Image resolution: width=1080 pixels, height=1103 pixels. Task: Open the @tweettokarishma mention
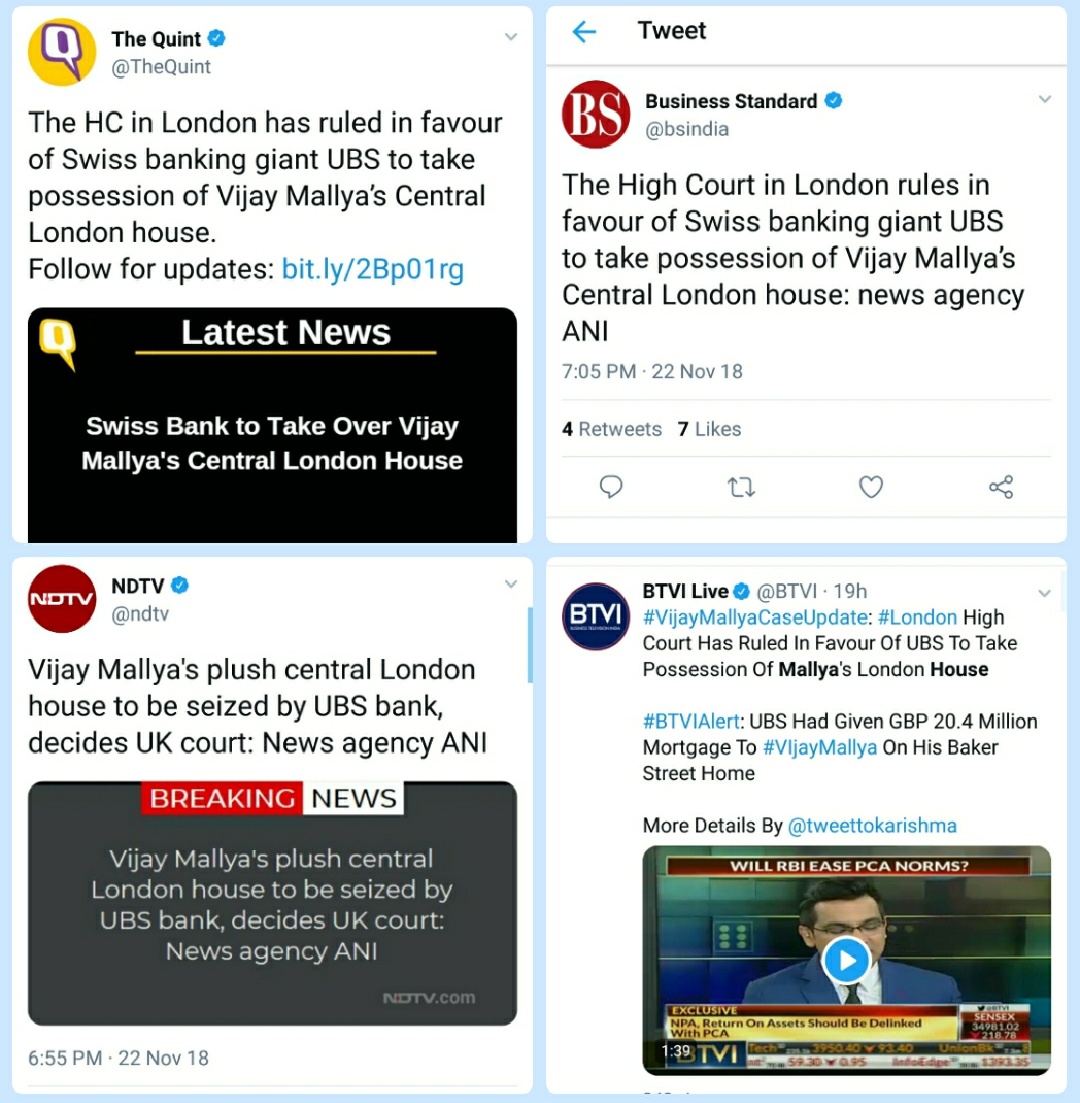(872, 826)
